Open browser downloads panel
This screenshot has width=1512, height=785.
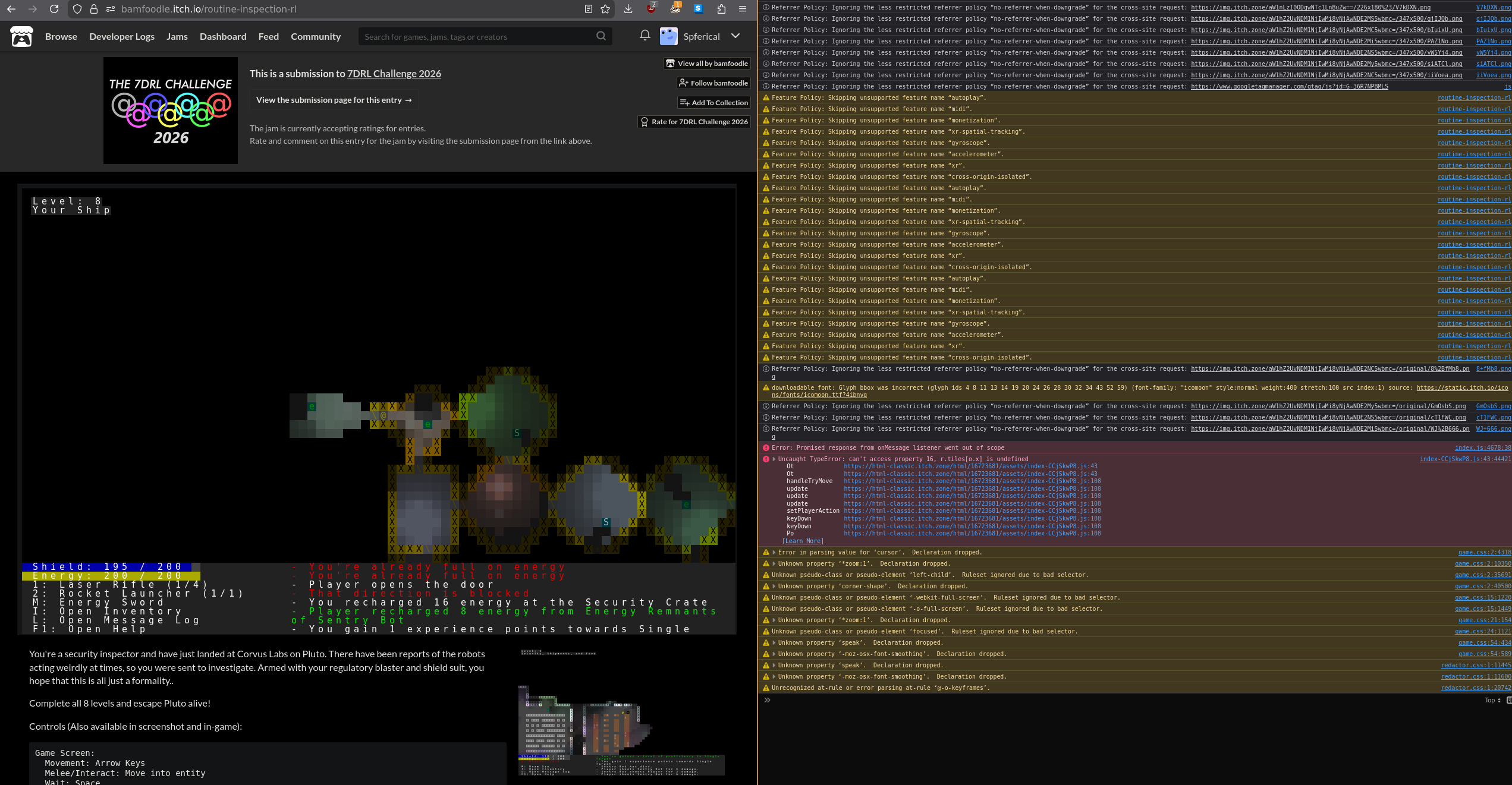coord(628,9)
